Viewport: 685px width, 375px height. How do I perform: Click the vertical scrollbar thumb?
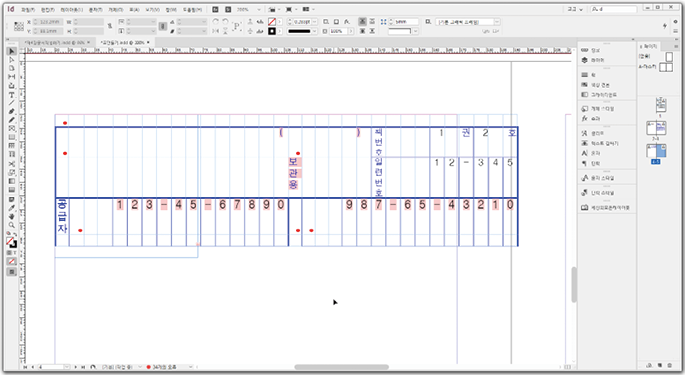pos(574,285)
